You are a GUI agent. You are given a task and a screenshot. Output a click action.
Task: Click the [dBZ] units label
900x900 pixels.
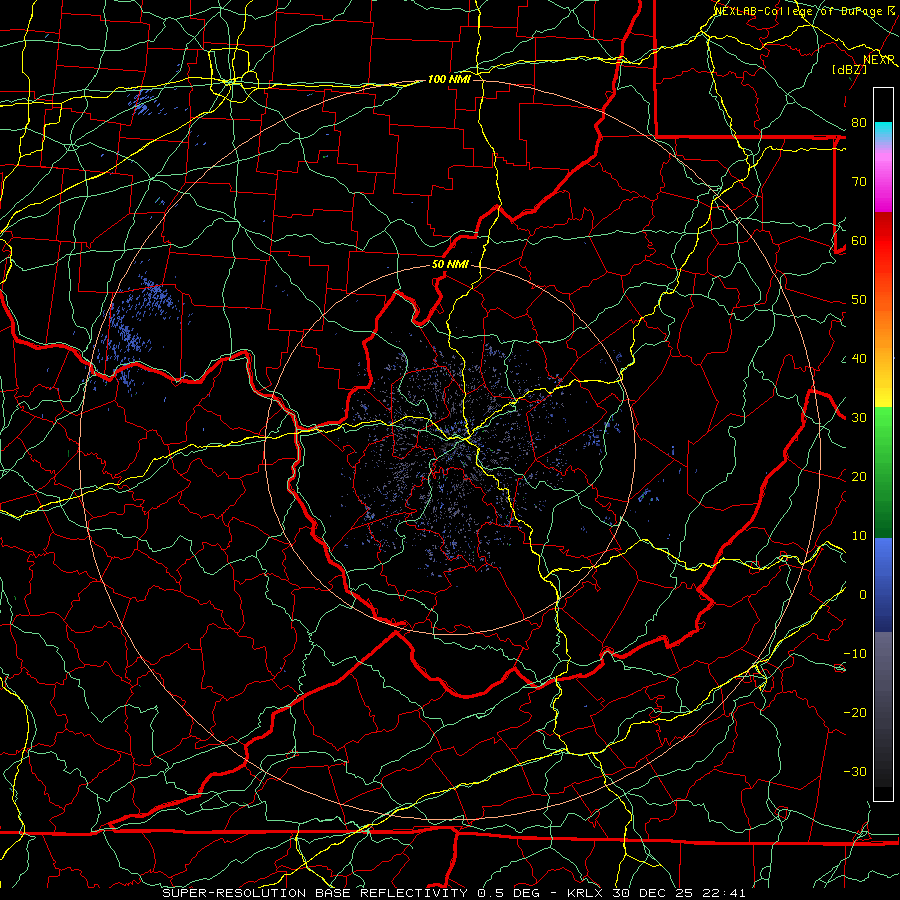(x=849, y=69)
